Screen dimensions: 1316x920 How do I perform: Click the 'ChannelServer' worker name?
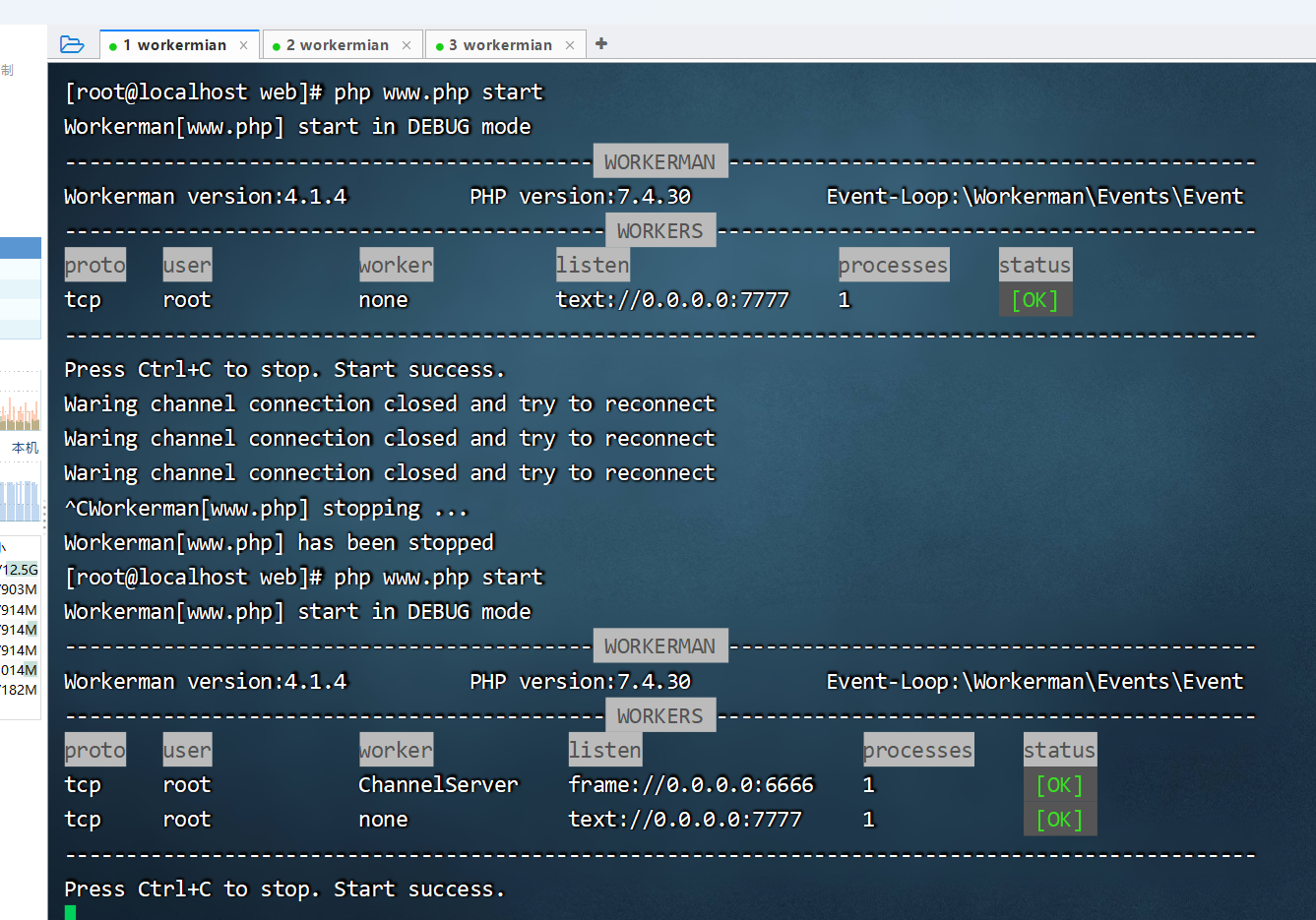438,785
